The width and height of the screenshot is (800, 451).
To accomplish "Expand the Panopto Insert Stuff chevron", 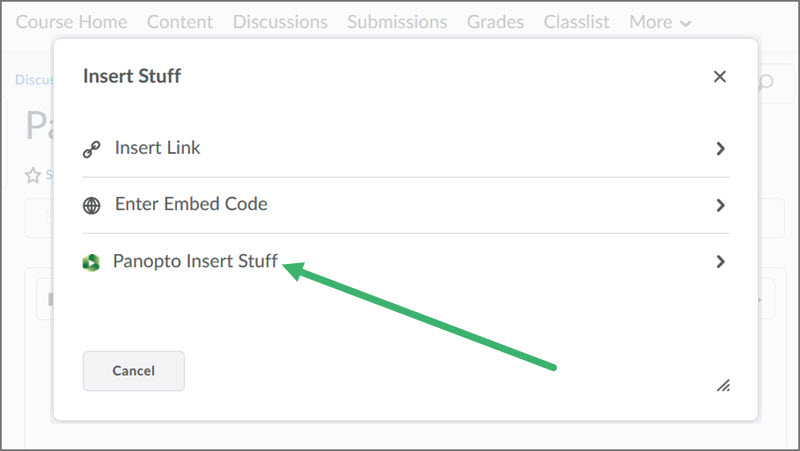I will [720, 262].
